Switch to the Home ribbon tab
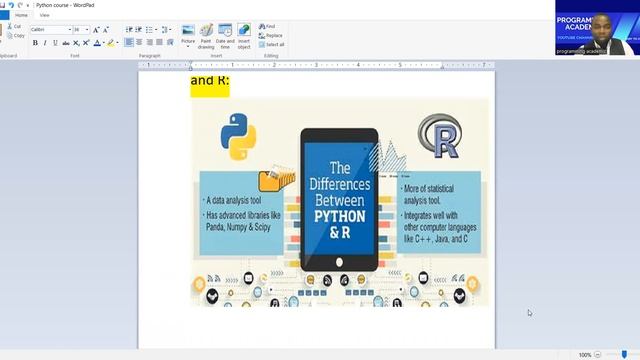Screen dimensions: 640x360 [x=21, y=15]
